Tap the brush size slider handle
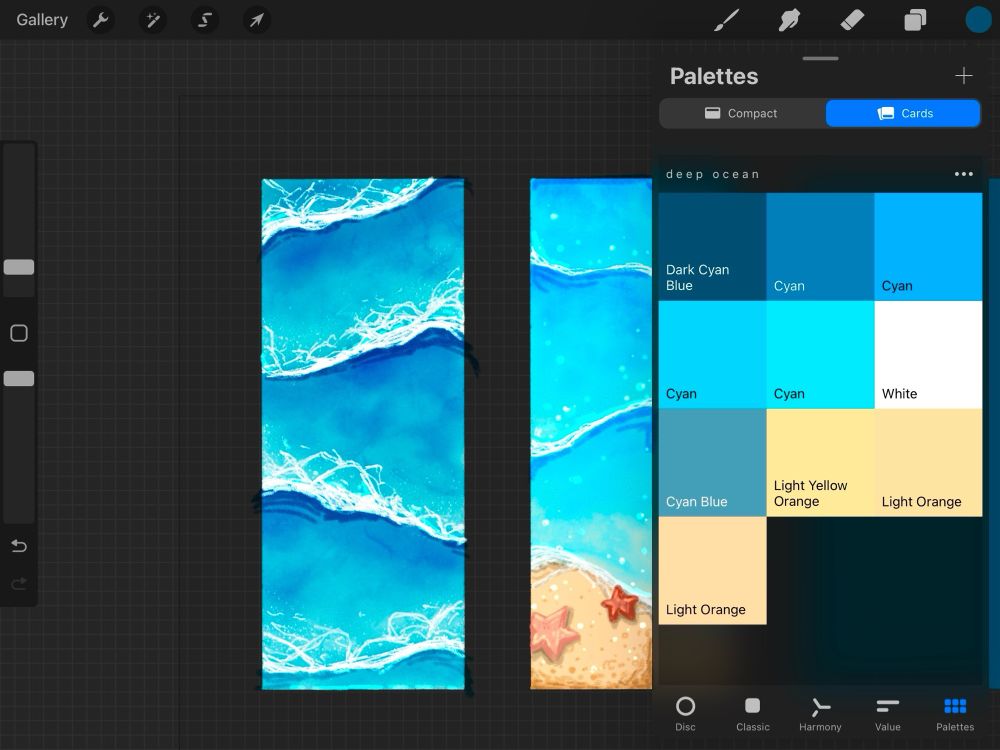1000x750 pixels. (x=19, y=267)
